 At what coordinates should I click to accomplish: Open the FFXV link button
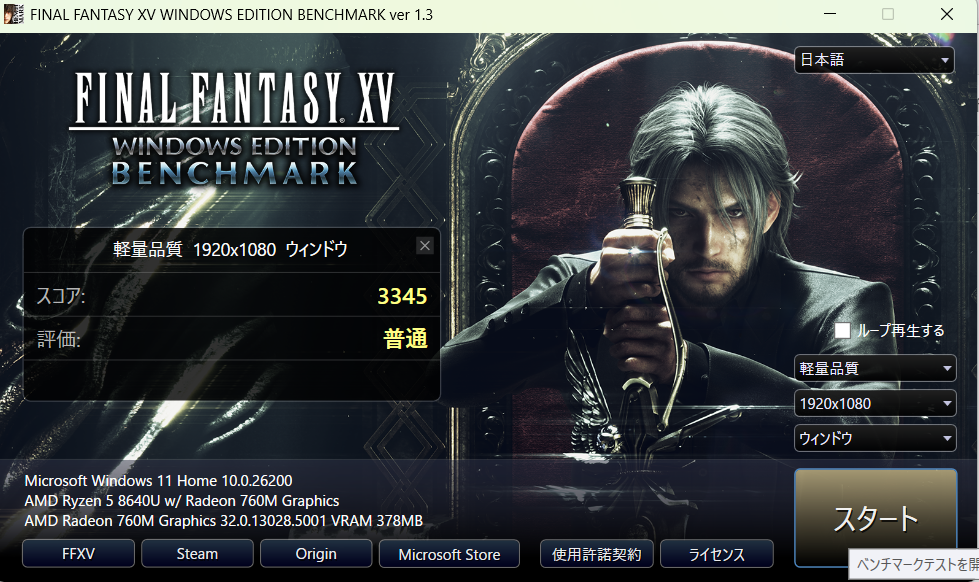pyautogui.click(x=78, y=554)
